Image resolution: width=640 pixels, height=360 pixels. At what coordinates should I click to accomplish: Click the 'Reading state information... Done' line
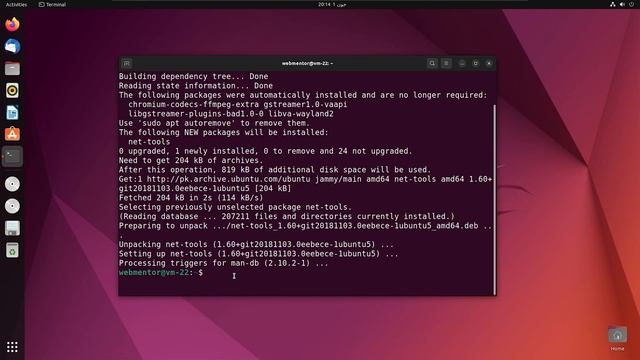tap(196, 86)
